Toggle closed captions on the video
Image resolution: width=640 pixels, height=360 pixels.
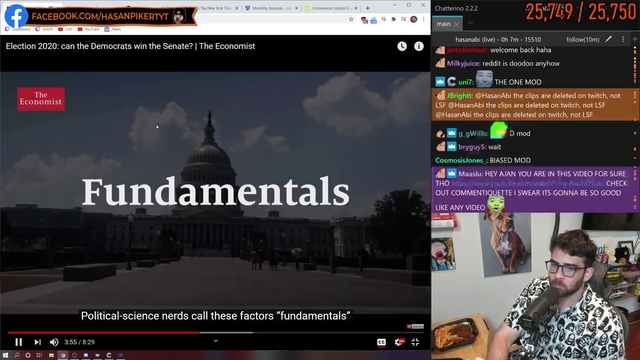[381, 342]
